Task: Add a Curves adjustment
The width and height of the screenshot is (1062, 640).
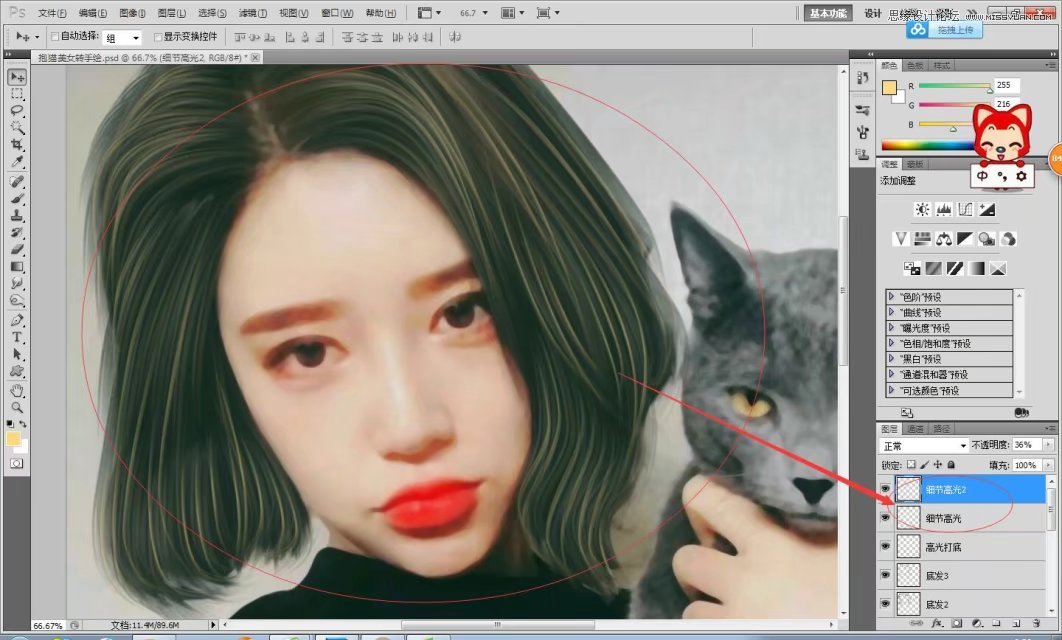Action: (x=965, y=209)
